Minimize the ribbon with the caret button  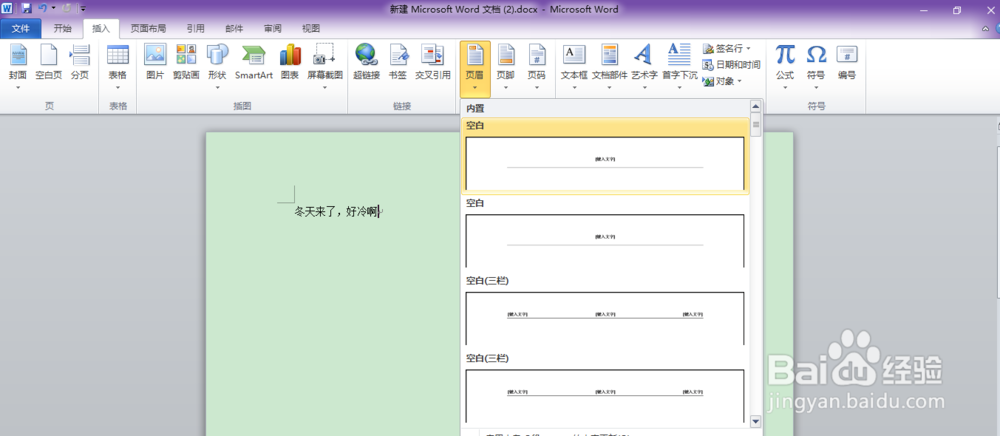987,29
